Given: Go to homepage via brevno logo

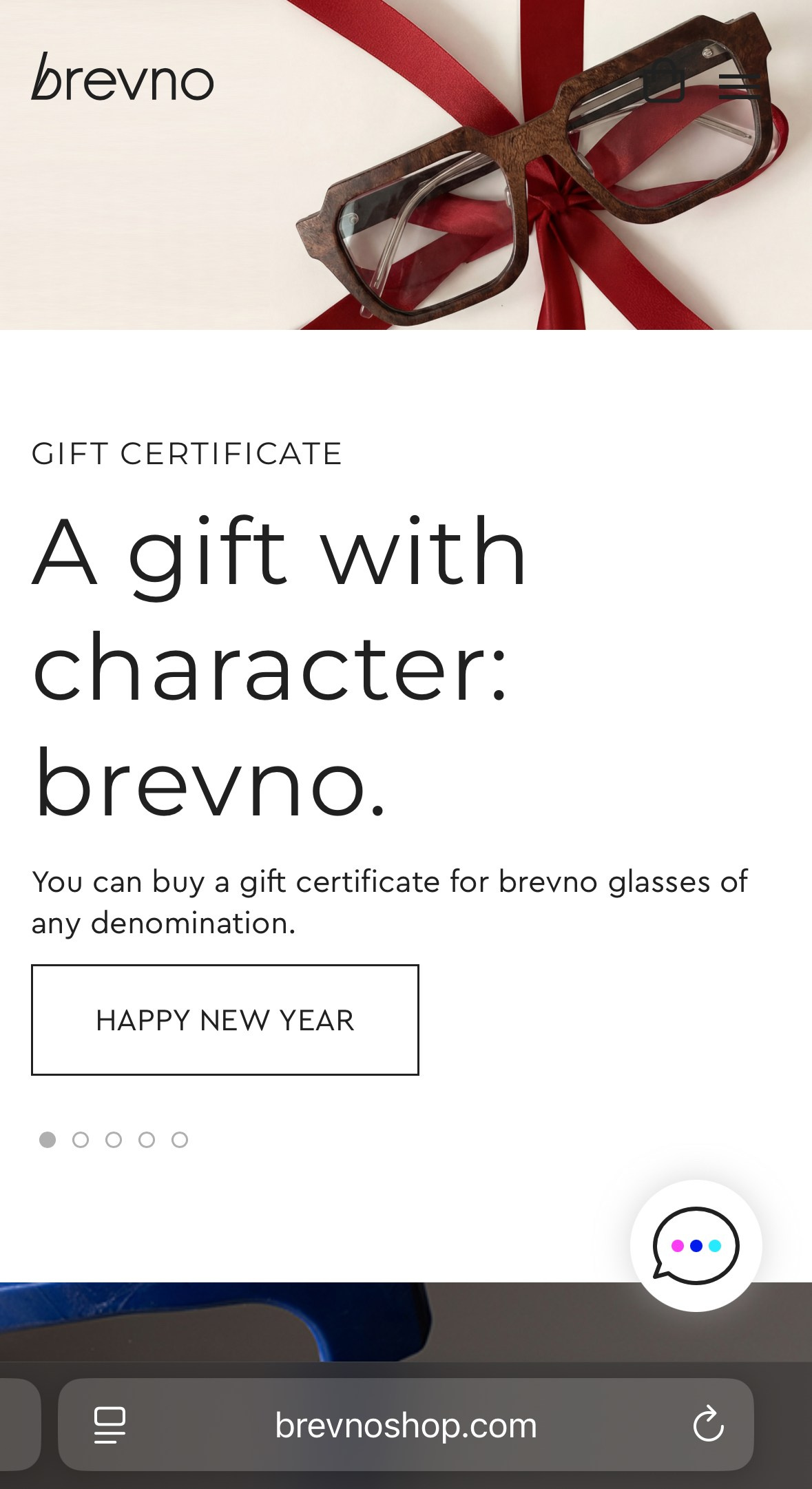Looking at the screenshot, I should pos(123,78).
